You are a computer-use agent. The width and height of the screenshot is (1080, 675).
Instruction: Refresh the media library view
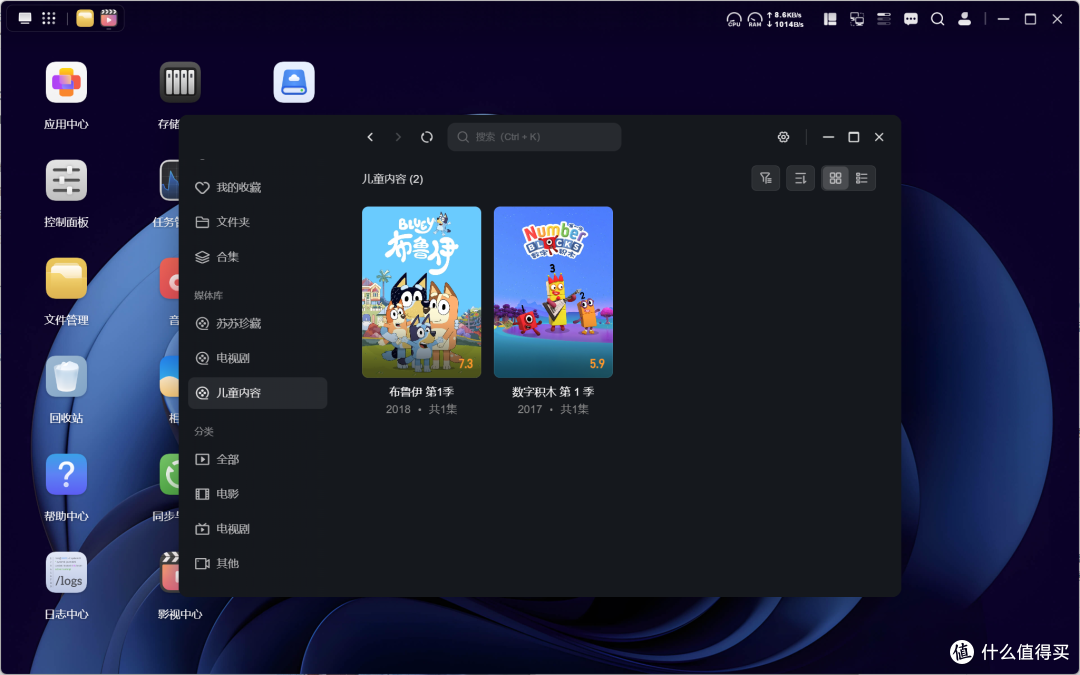[427, 137]
